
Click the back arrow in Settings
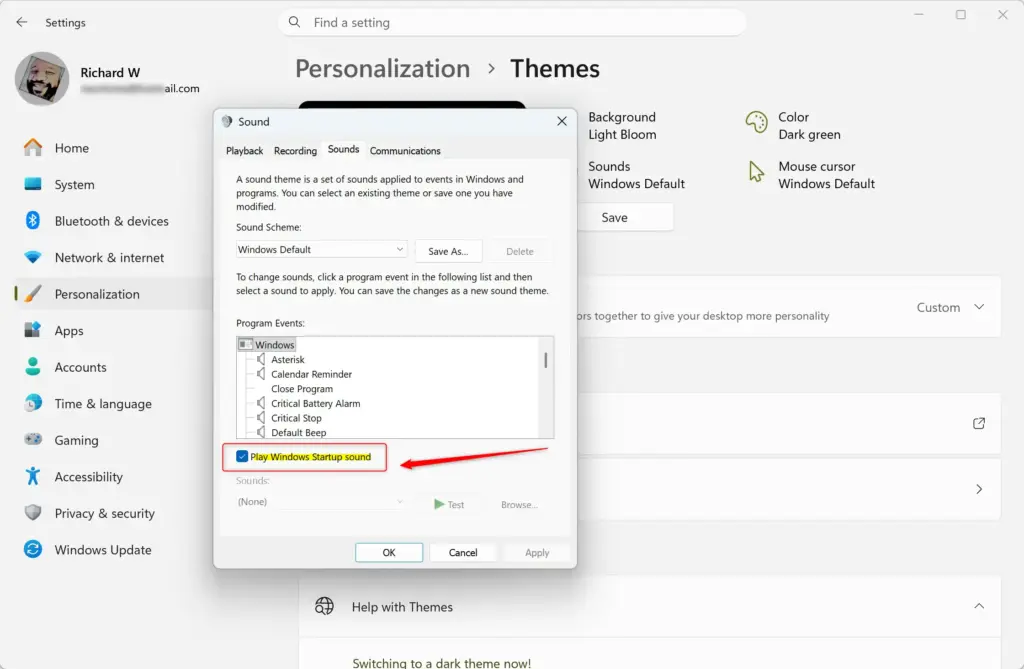(x=22, y=22)
